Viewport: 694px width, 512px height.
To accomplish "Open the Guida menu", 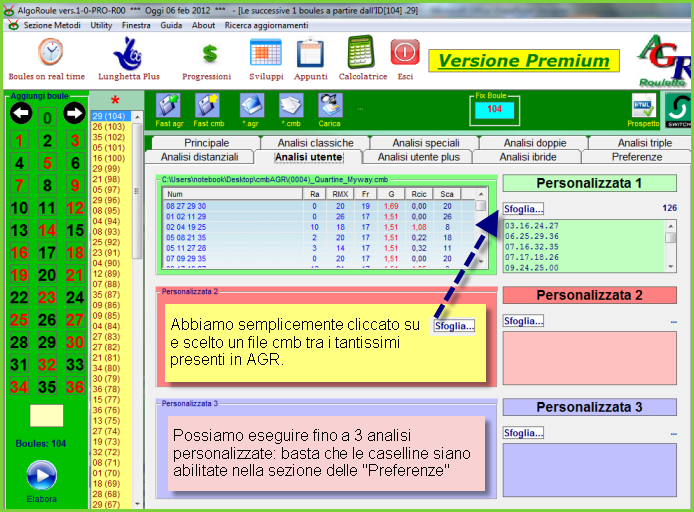I will tap(171, 25).
